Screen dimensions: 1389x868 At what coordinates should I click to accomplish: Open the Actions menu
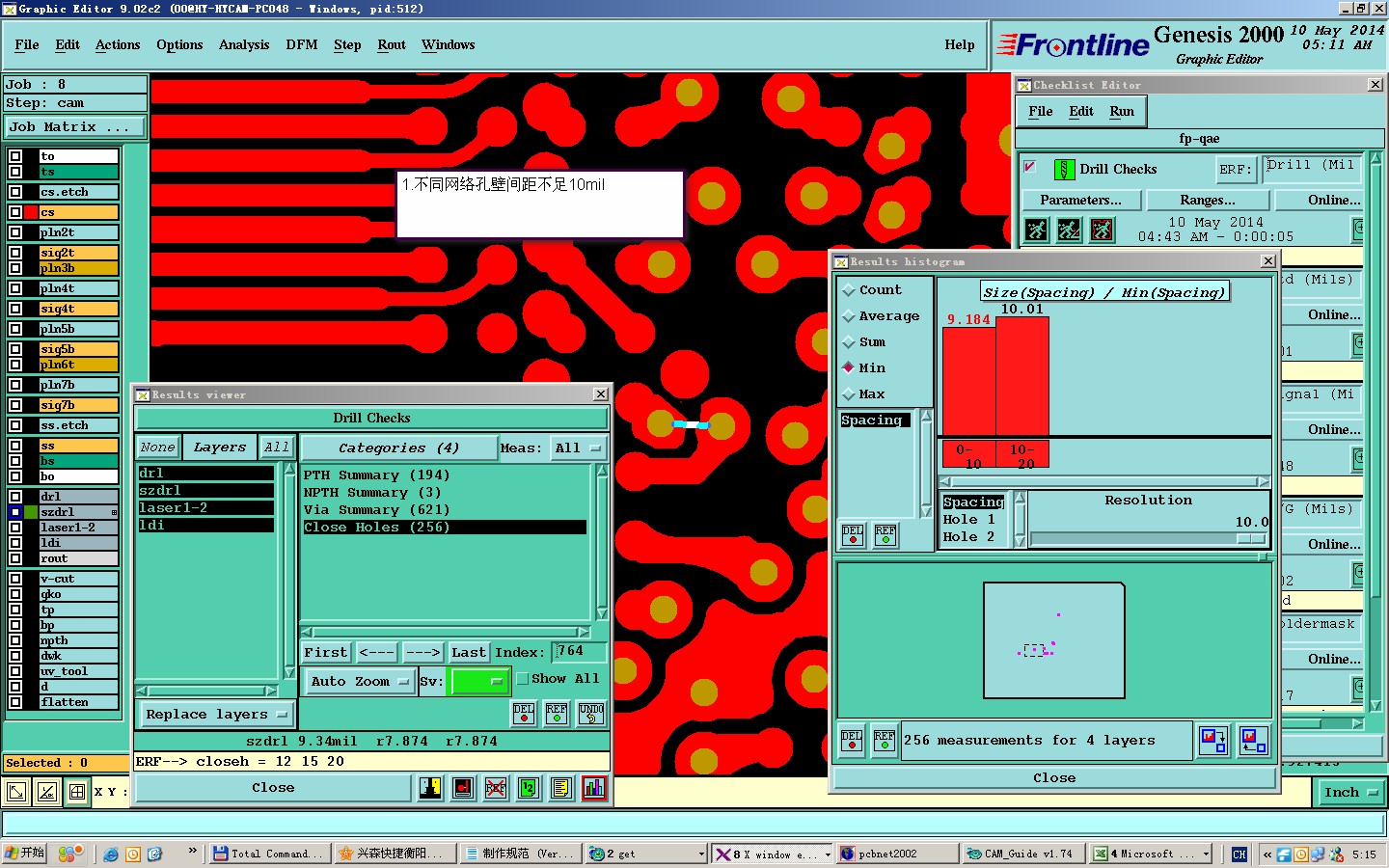click(x=118, y=45)
